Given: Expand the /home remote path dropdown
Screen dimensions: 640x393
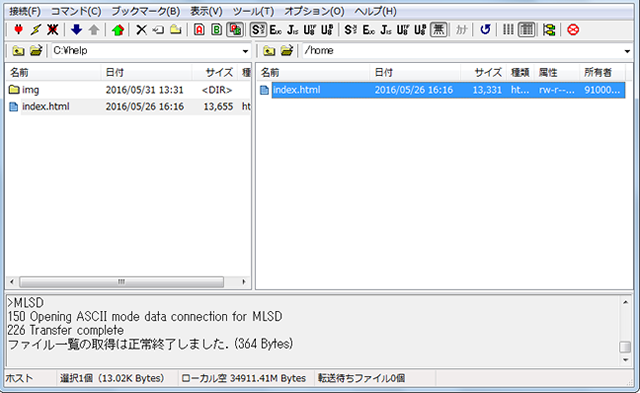Looking at the screenshot, I should pos(627,51).
